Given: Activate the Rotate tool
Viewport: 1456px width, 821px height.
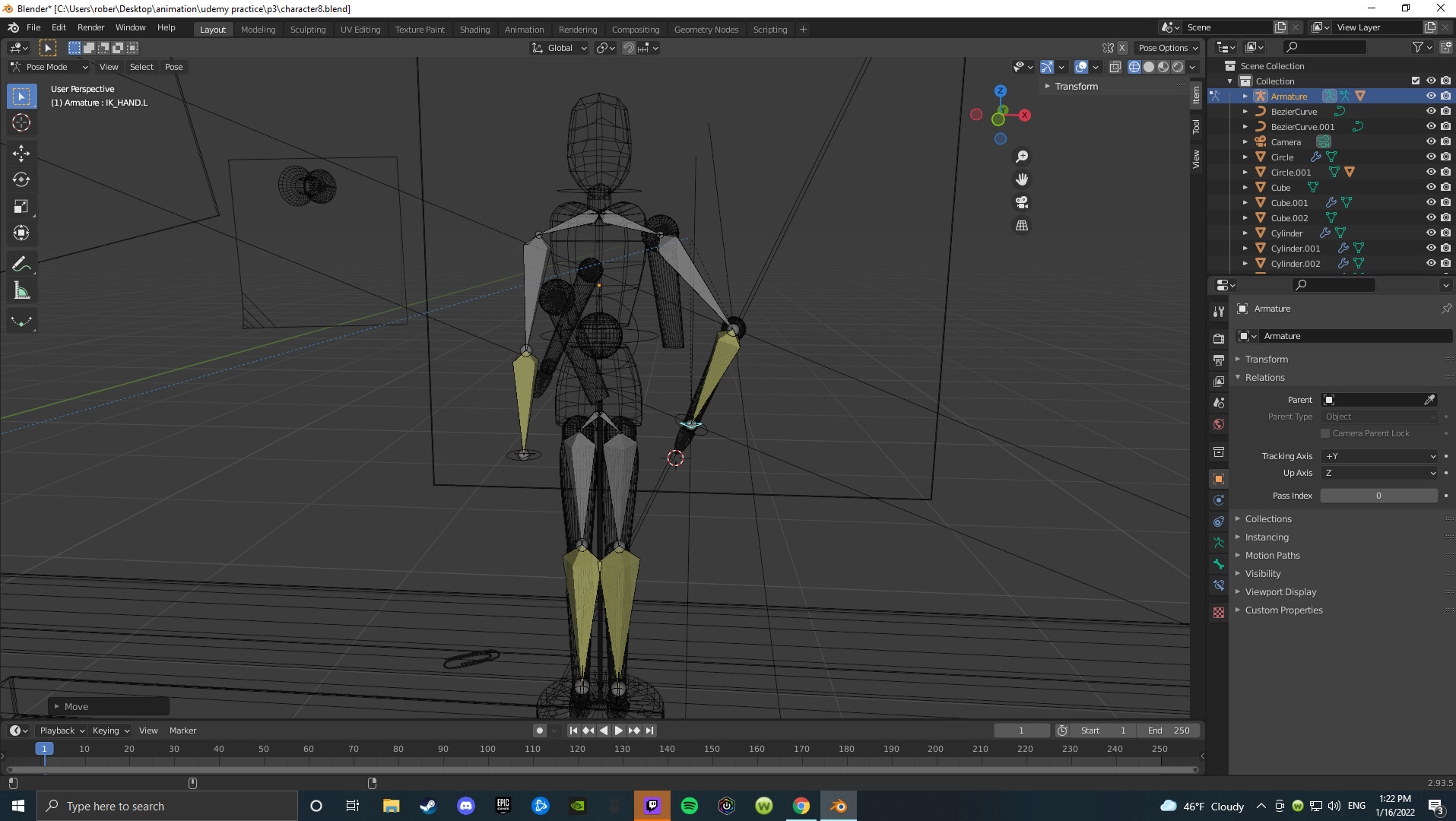Looking at the screenshot, I should 21,180.
